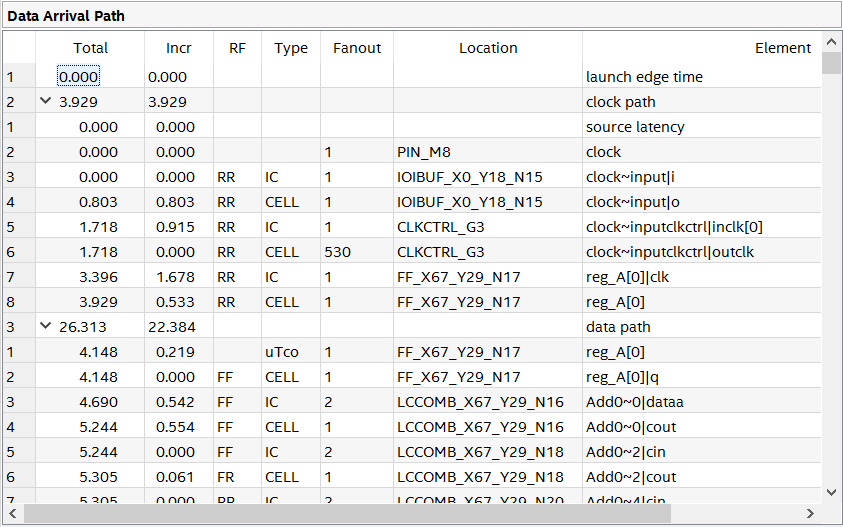Select the 'reg_A[0]|clk' element cell
Viewport: 843px width, 527px height.
(702, 277)
